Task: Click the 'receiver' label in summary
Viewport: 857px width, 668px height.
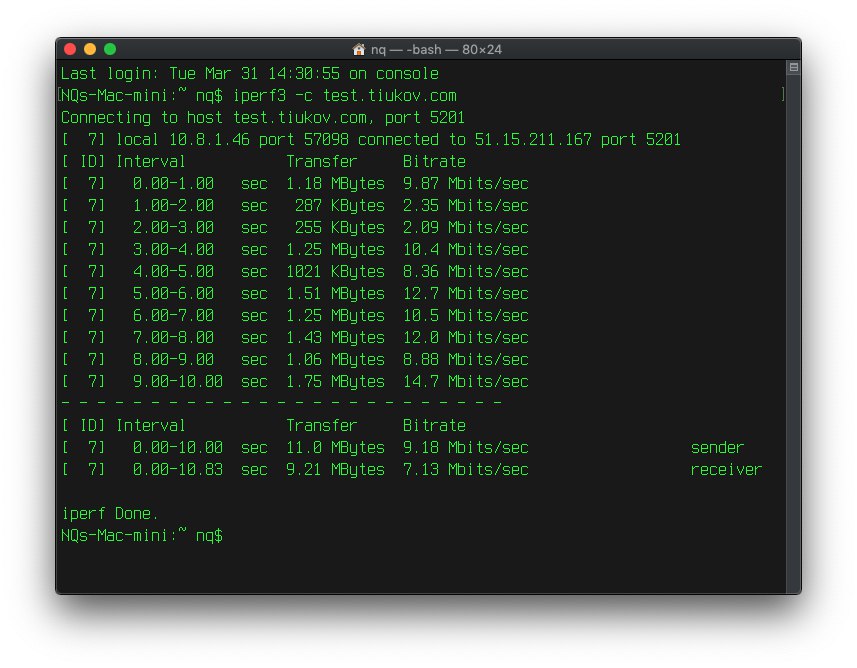Action: [x=726, y=470]
